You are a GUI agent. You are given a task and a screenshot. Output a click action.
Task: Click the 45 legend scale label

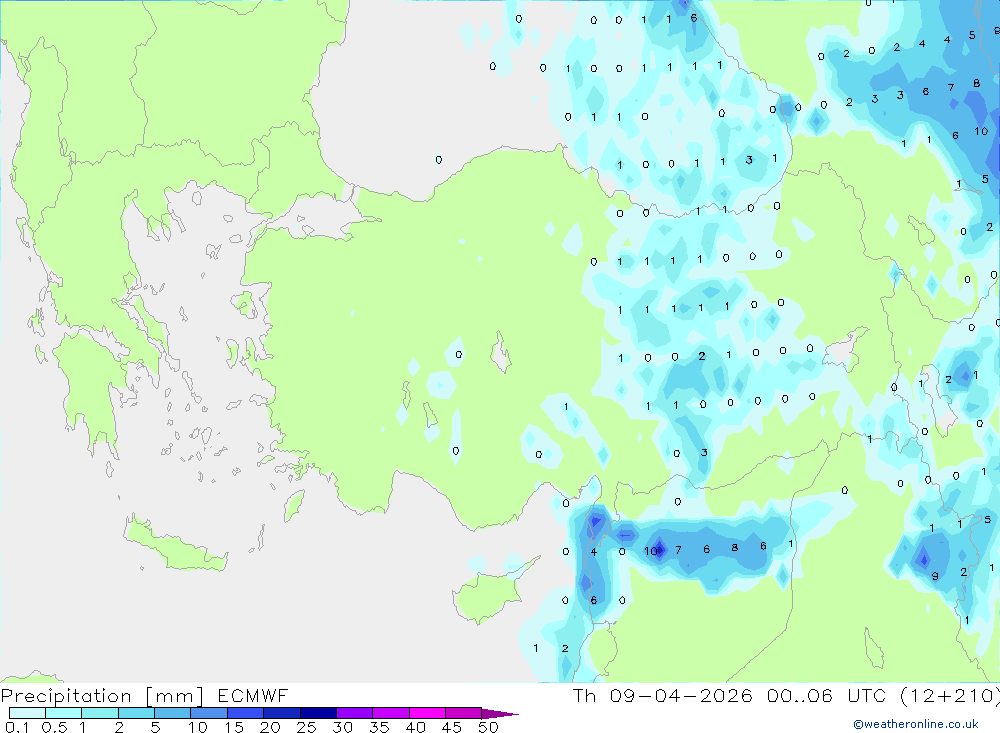[452, 727]
